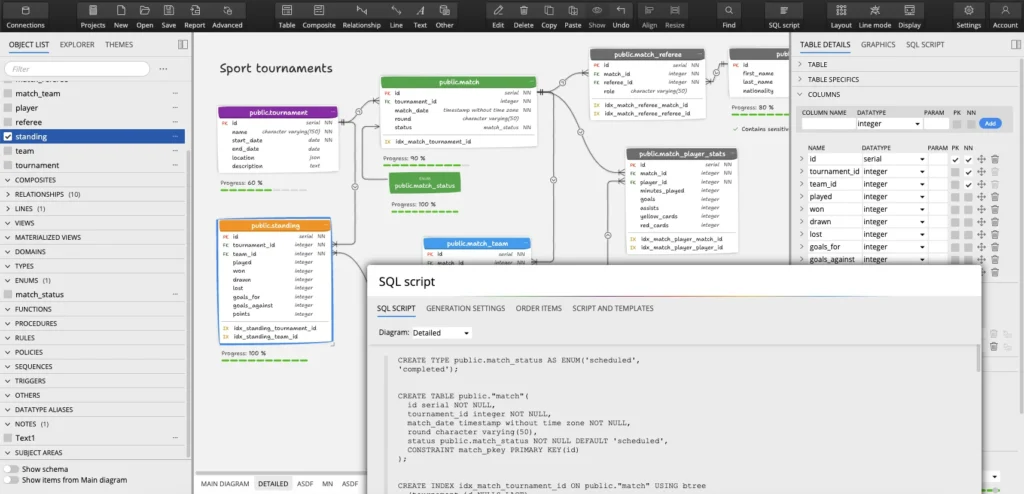Open options dots next to Filter field

coord(163,69)
